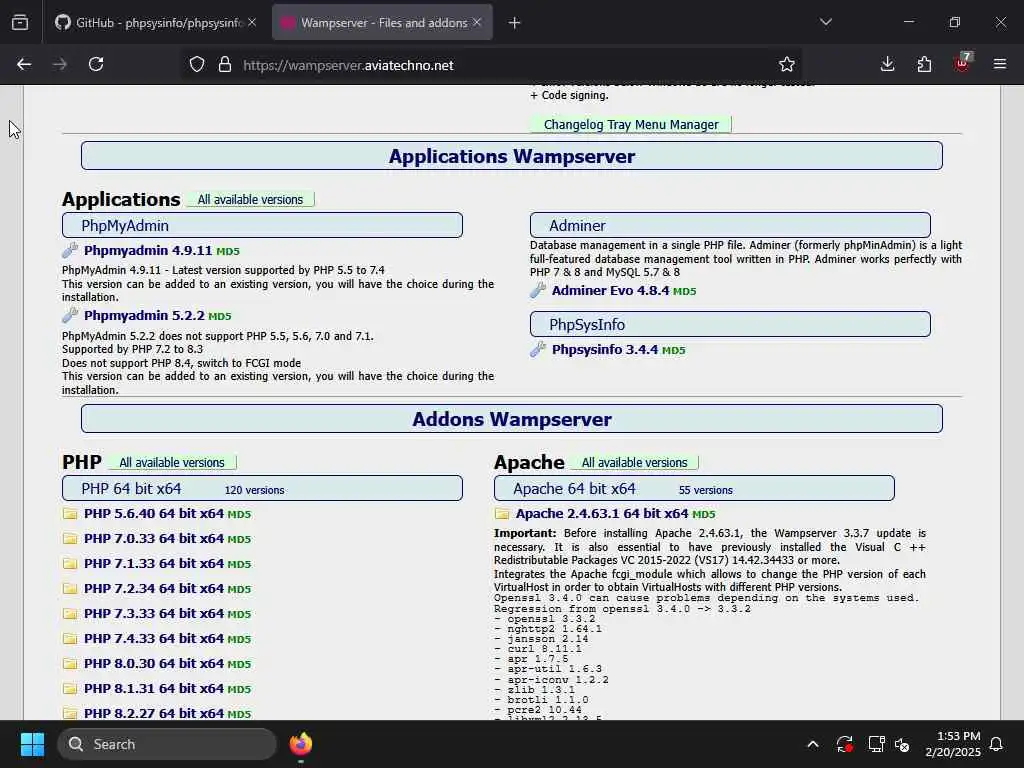Switch to GitHub phpsysinfo tab

(x=155, y=23)
